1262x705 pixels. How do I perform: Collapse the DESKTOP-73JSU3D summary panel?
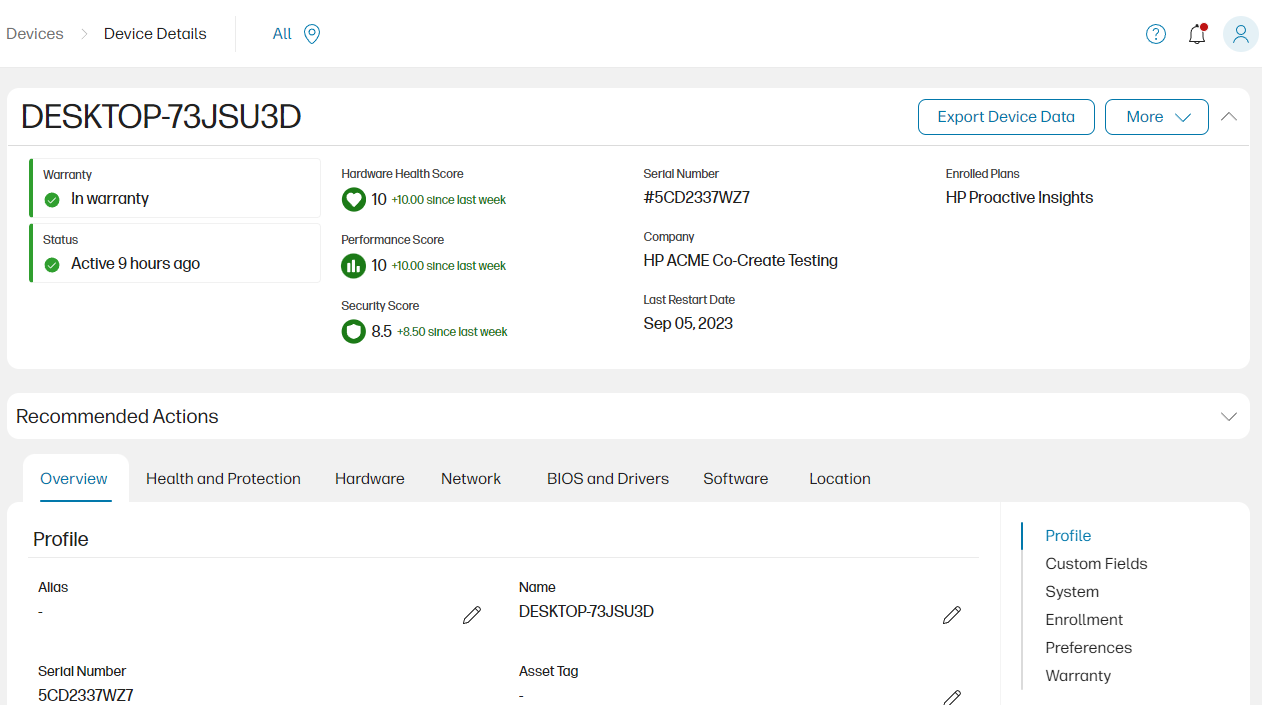tap(1228, 116)
